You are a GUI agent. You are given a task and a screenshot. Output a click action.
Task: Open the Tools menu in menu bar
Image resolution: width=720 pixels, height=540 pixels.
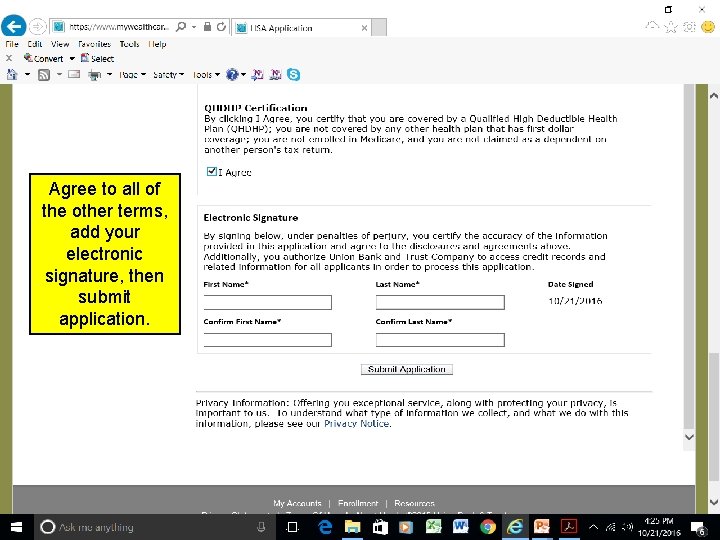click(x=129, y=44)
